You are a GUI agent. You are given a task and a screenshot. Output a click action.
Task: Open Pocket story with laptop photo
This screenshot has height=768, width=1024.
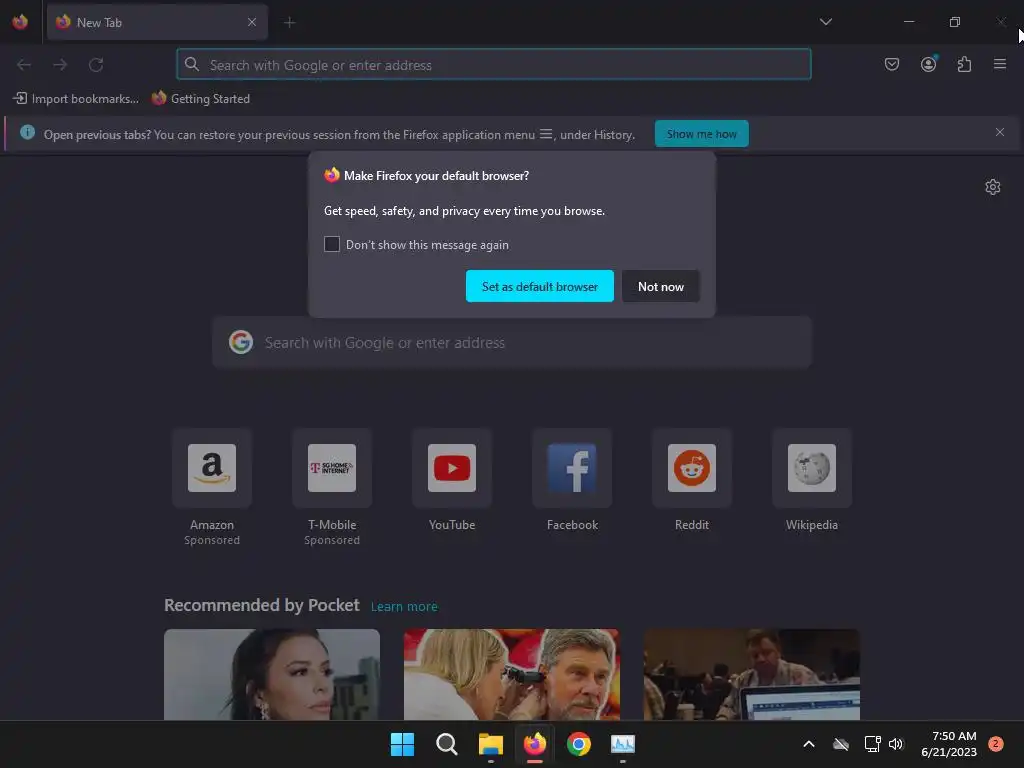point(752,675)
